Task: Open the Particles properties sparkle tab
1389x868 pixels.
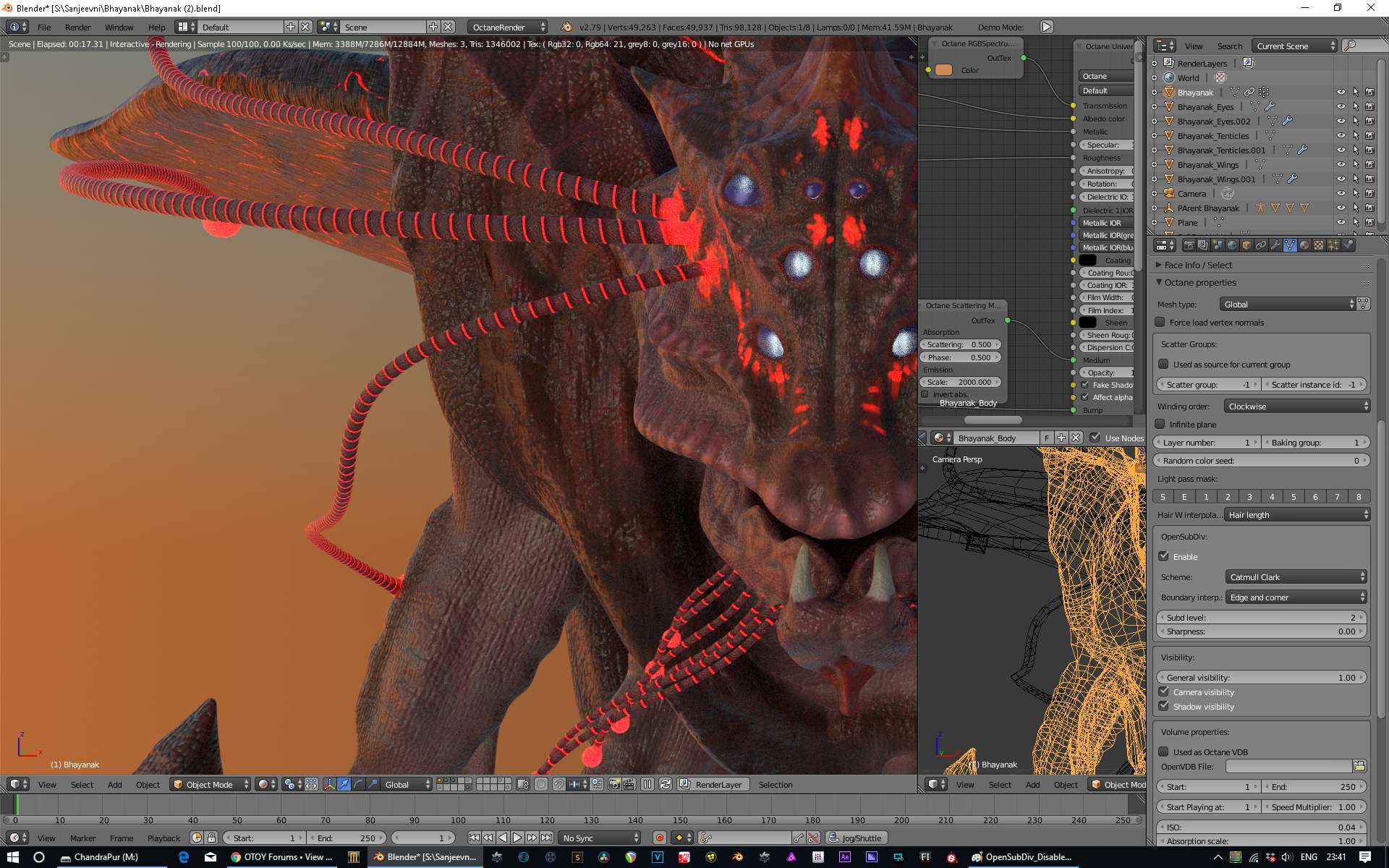Action: pos(1333,245)
